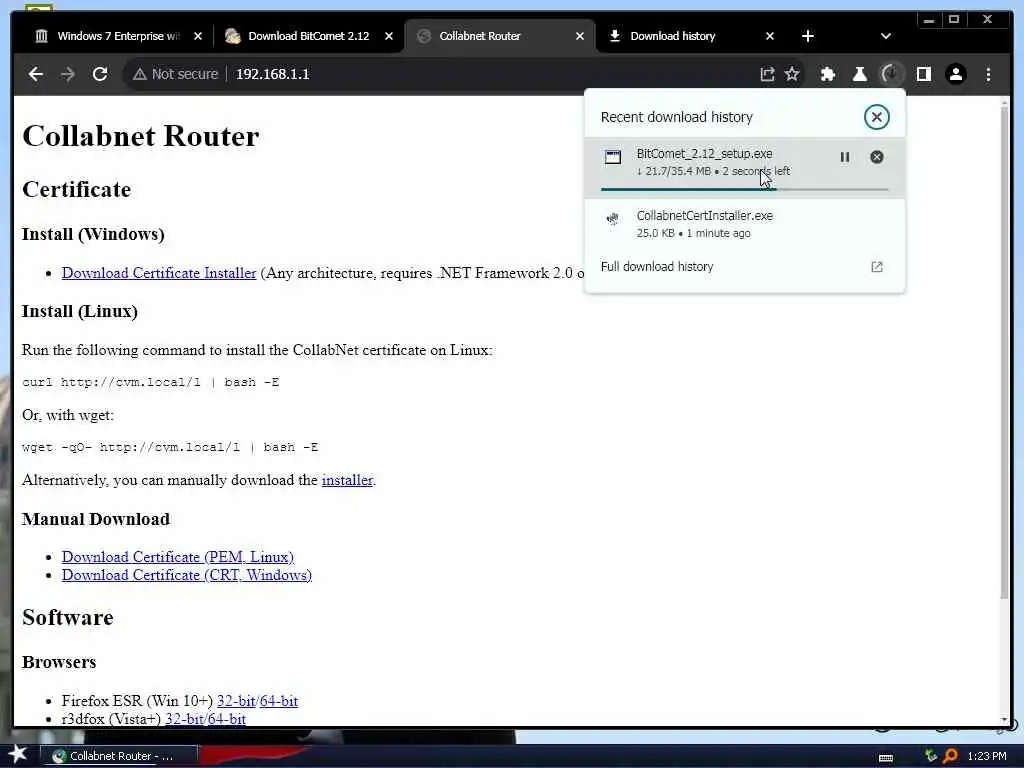Viewport: 1024px width, 768px height.
Task: Bookmark this page with the star icon
Action: [792, 74]
